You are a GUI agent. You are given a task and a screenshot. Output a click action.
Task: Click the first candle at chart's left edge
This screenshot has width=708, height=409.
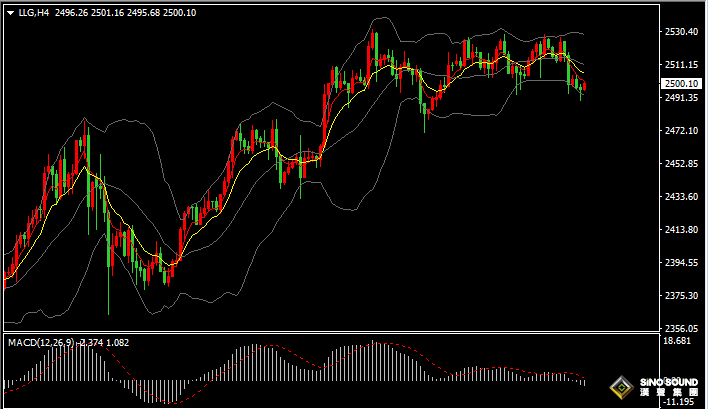pyautogui.click(x=6, y=277)
